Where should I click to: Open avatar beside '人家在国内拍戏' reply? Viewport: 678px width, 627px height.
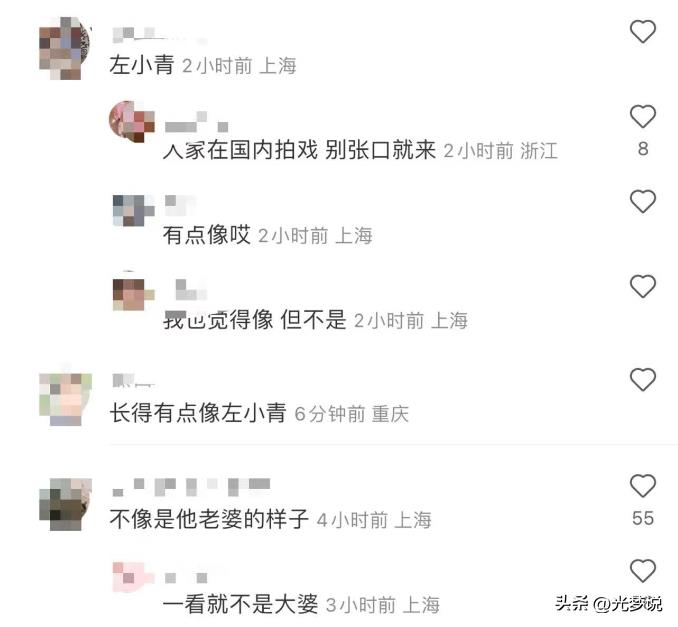pos(132,122)
